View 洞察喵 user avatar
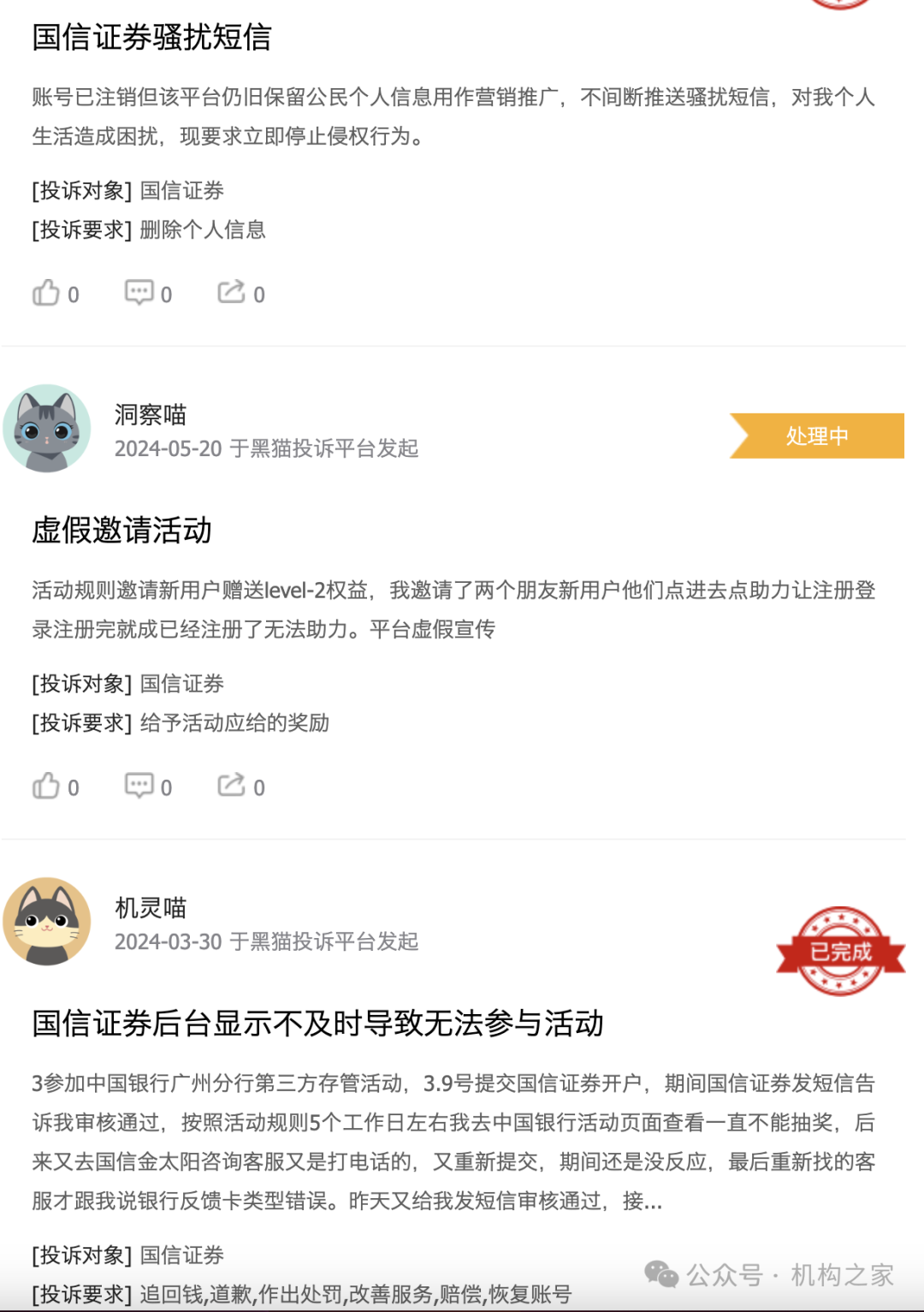The height and width of the screenshot is (1312, 924). [x=47, y=428]
